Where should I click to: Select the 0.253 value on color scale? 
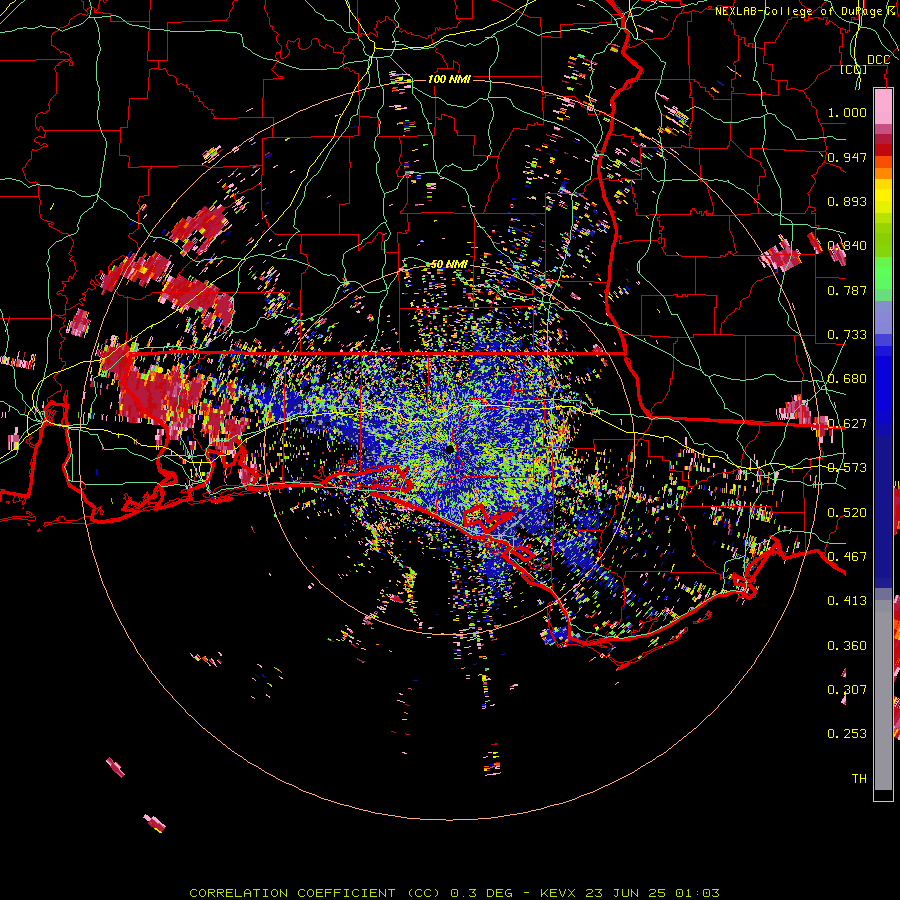(x=847, y=734)
